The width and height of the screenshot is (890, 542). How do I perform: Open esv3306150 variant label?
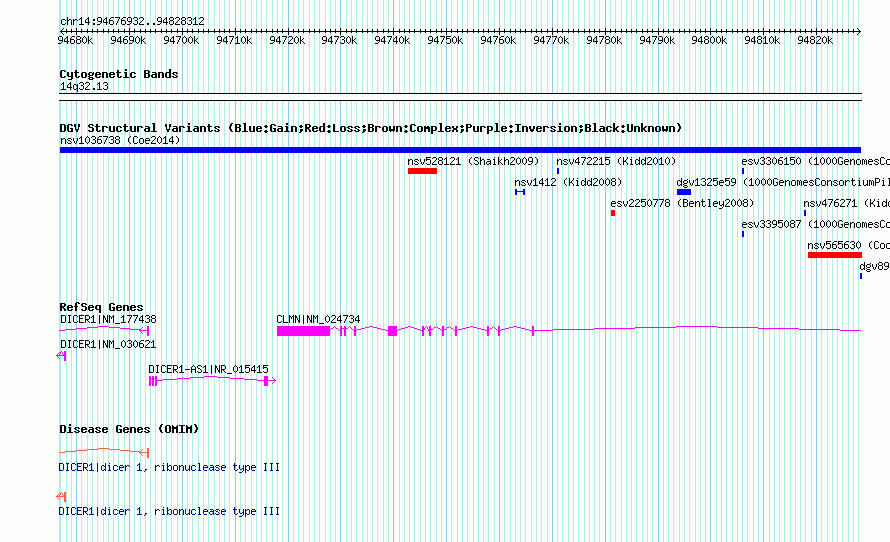click(815, 161)
